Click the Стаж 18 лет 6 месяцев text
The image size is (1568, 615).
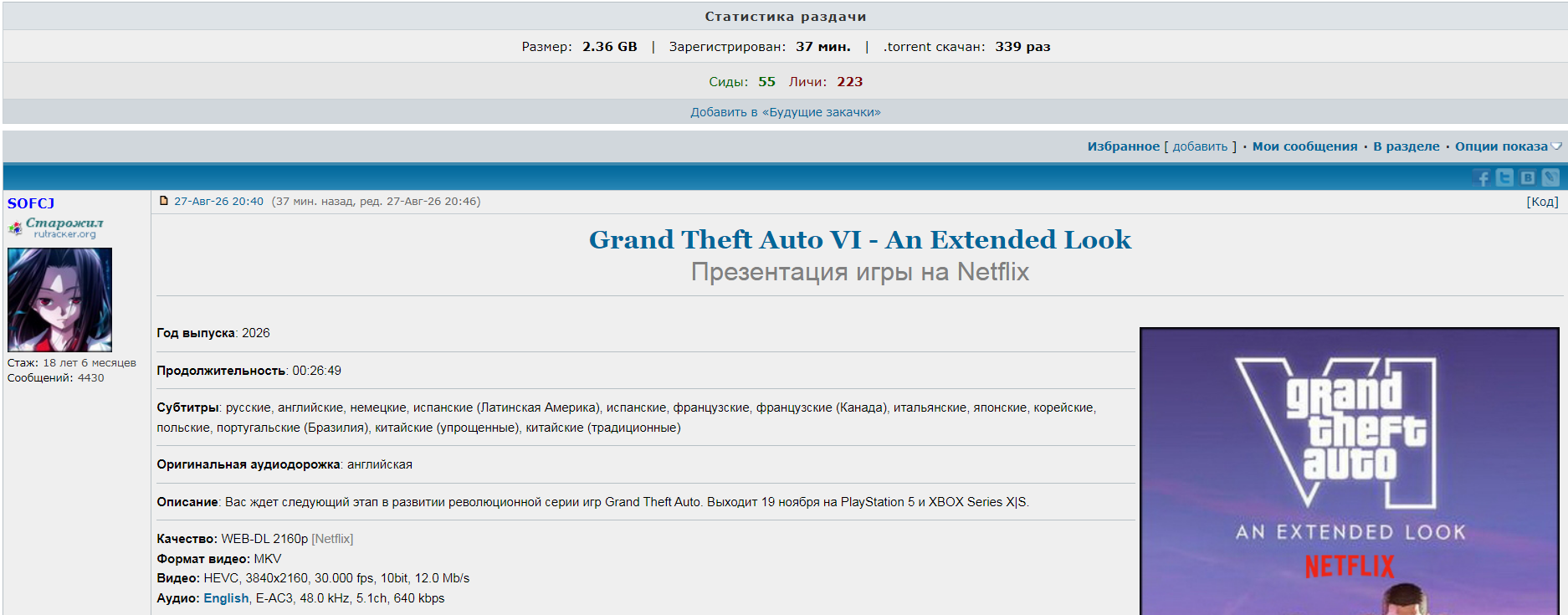click(x=72, y=363)
